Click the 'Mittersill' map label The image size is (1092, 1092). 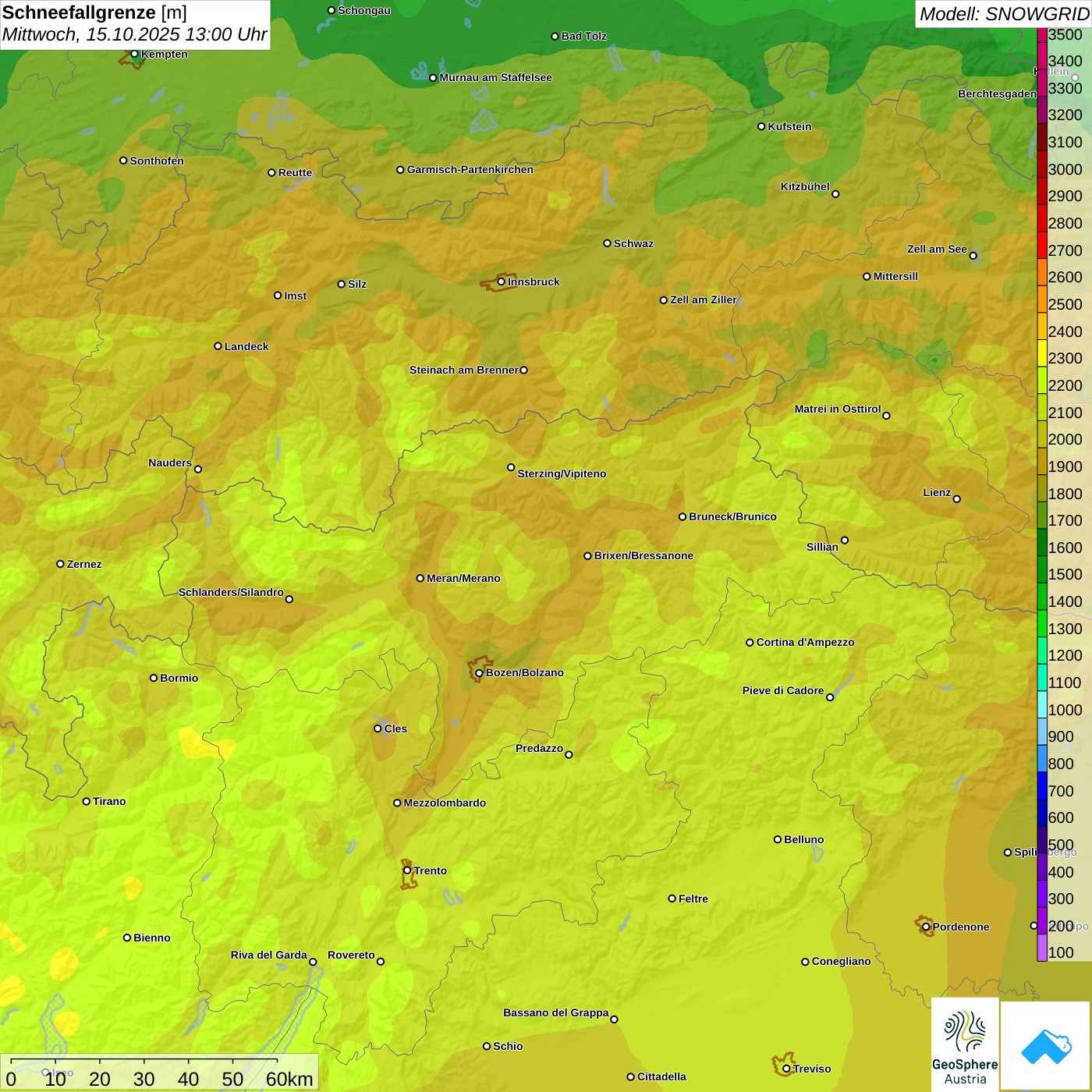point(895,276)
